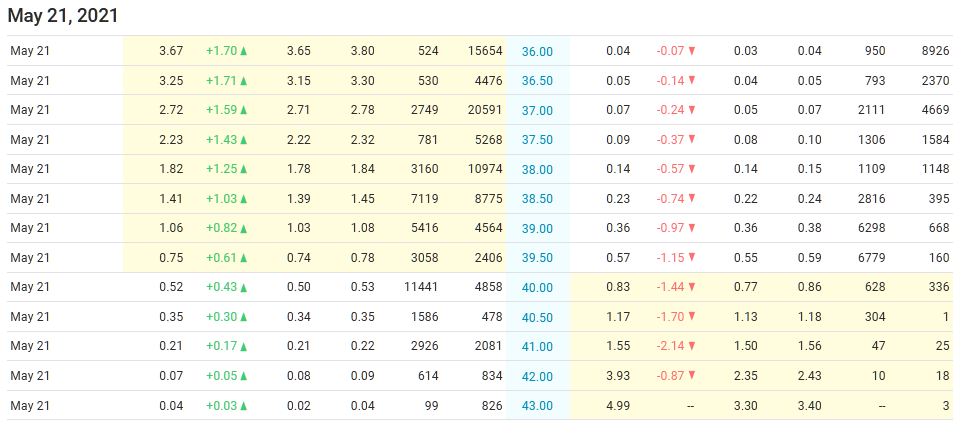Click the call volume 5416
Screen dimensions: 962x431
point(424,228)
